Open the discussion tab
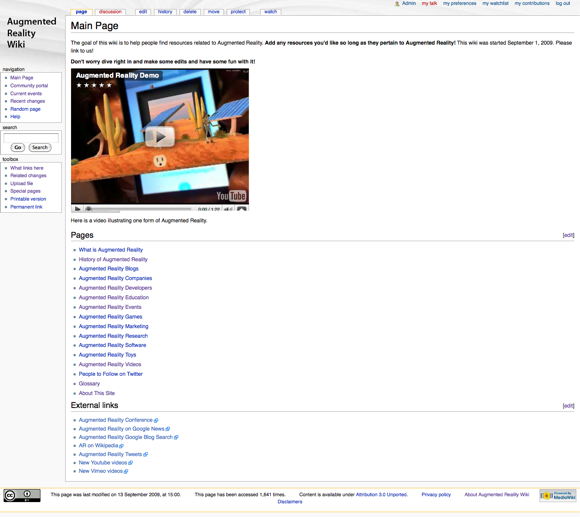Screen dimensions: 580x517 click(x=110, y=12)
